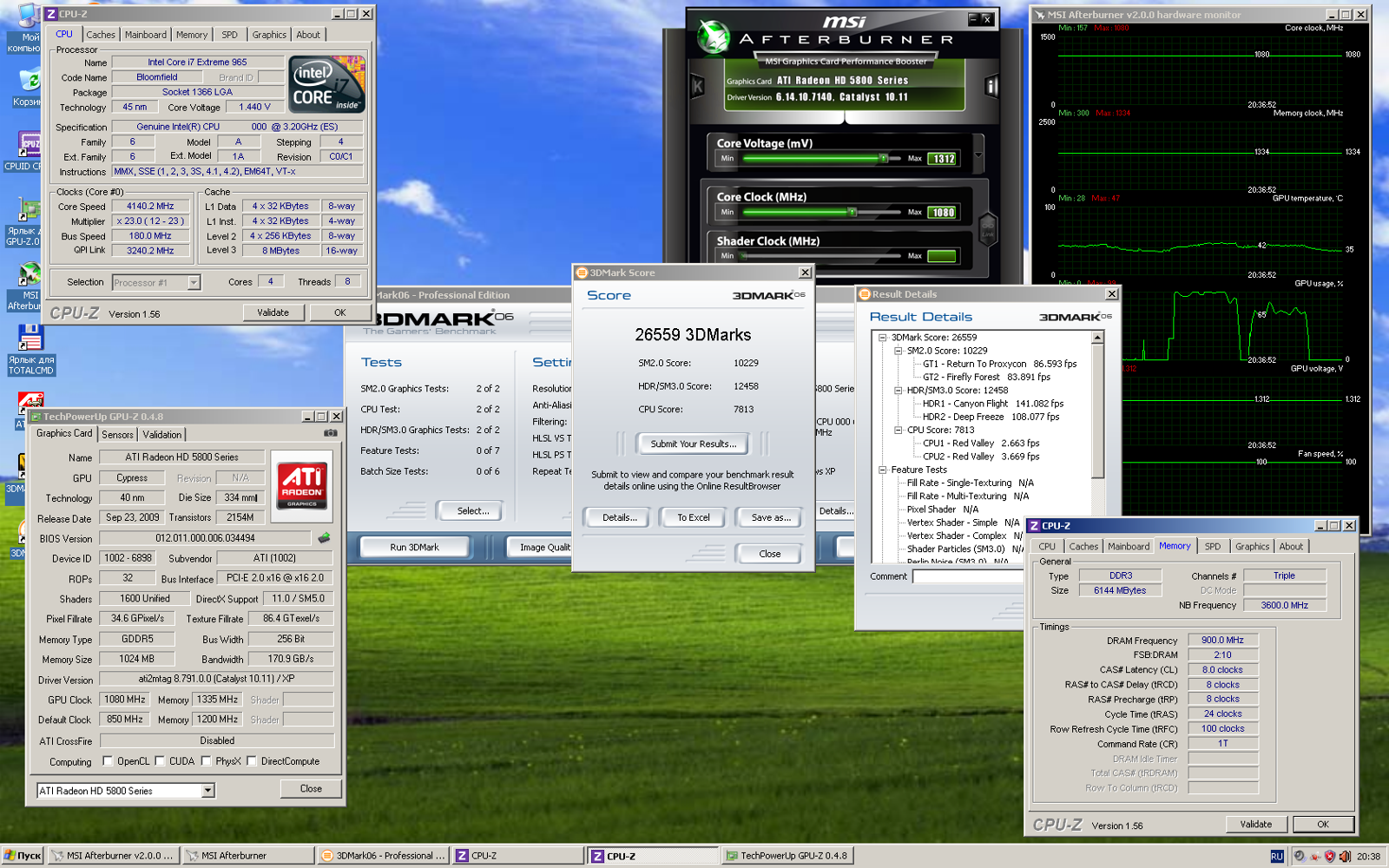Click the ATI Radeon logo in GPU-Z
1389x868 pixels.
[302, 485]
